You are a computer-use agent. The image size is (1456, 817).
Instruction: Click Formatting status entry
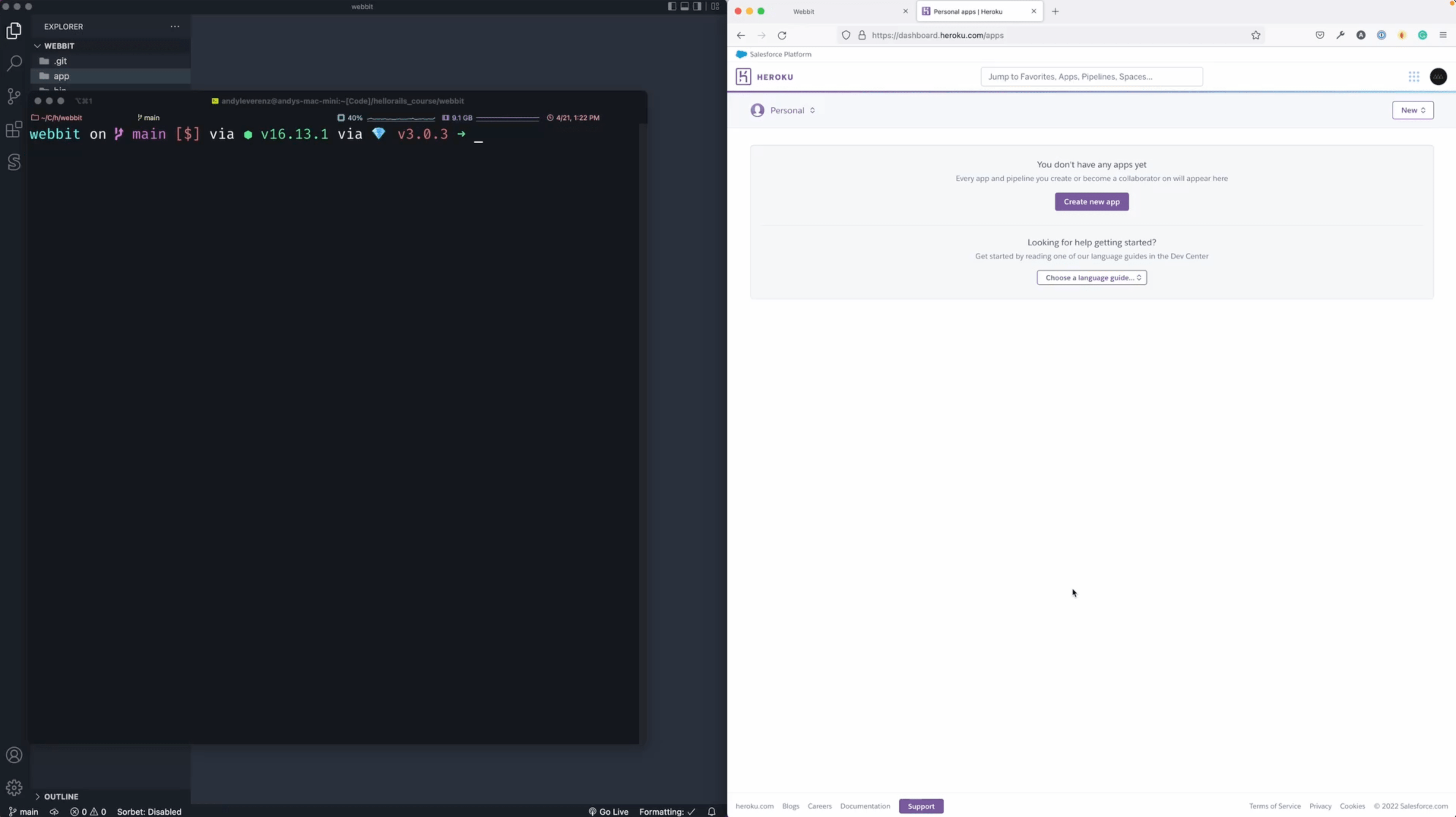pyautogui.click(x=668, y=811)
